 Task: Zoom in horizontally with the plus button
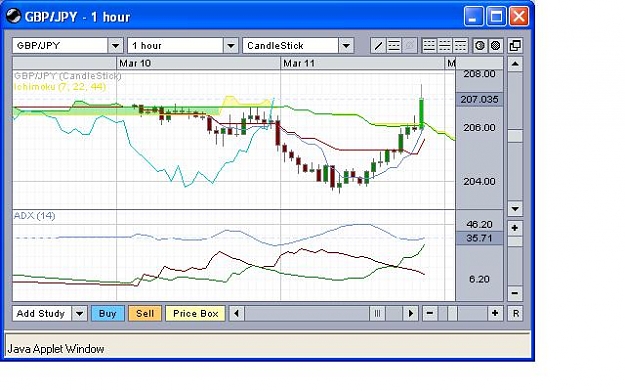(495, 313)
